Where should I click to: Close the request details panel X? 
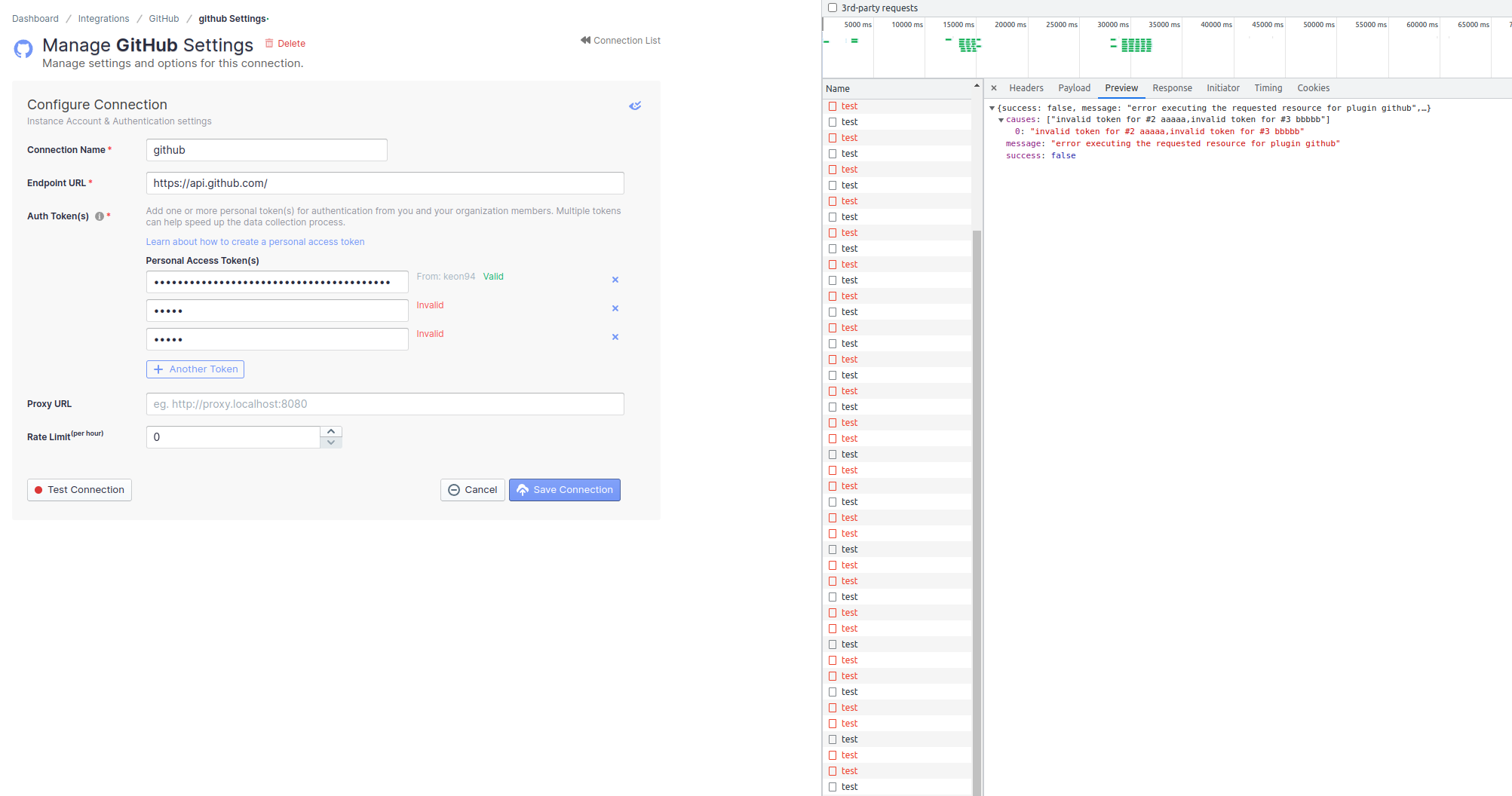tap(994, 88)
